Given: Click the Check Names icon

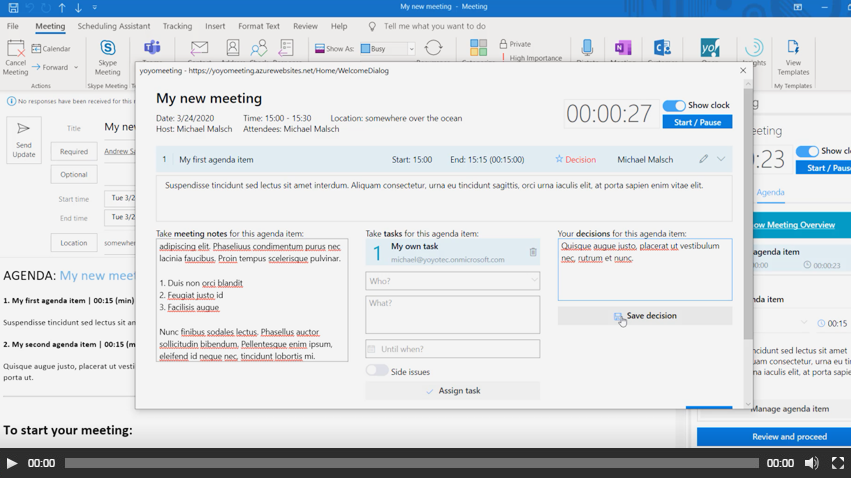Looking at the screenshot, I should tap(258, 48).
